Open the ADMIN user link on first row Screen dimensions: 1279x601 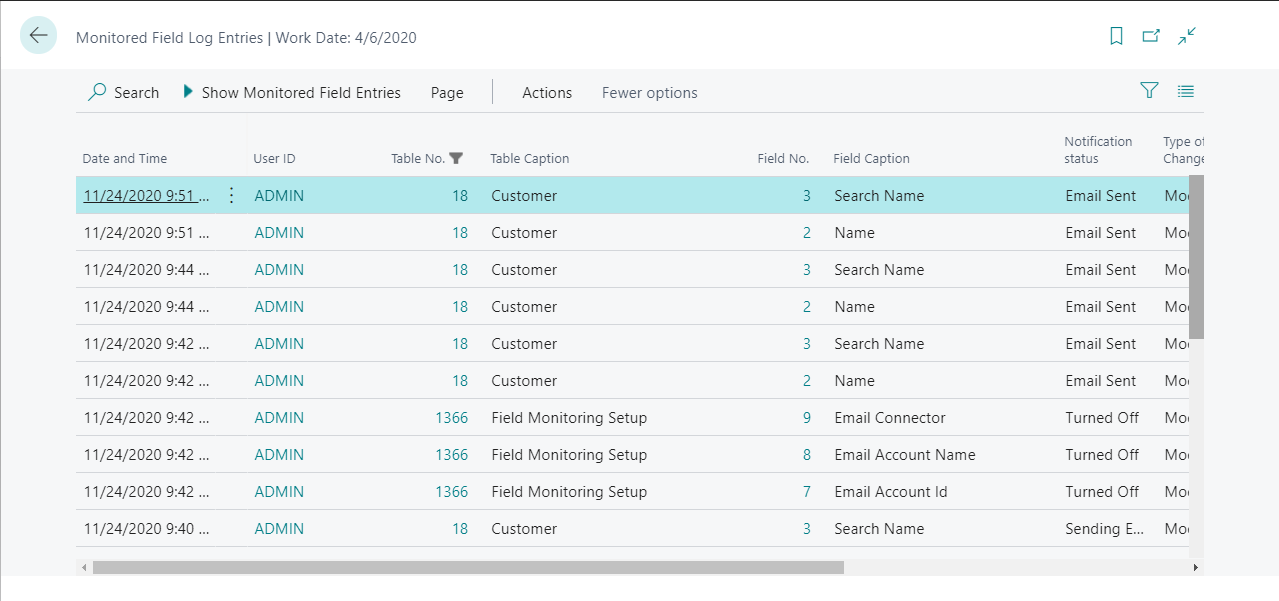coord(278,195)
